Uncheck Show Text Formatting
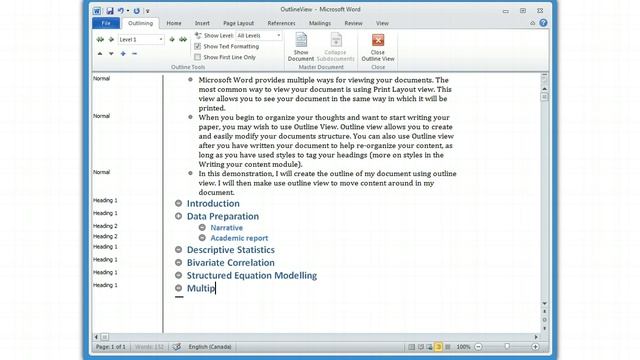Screen dimensions: 640x360 198,47
